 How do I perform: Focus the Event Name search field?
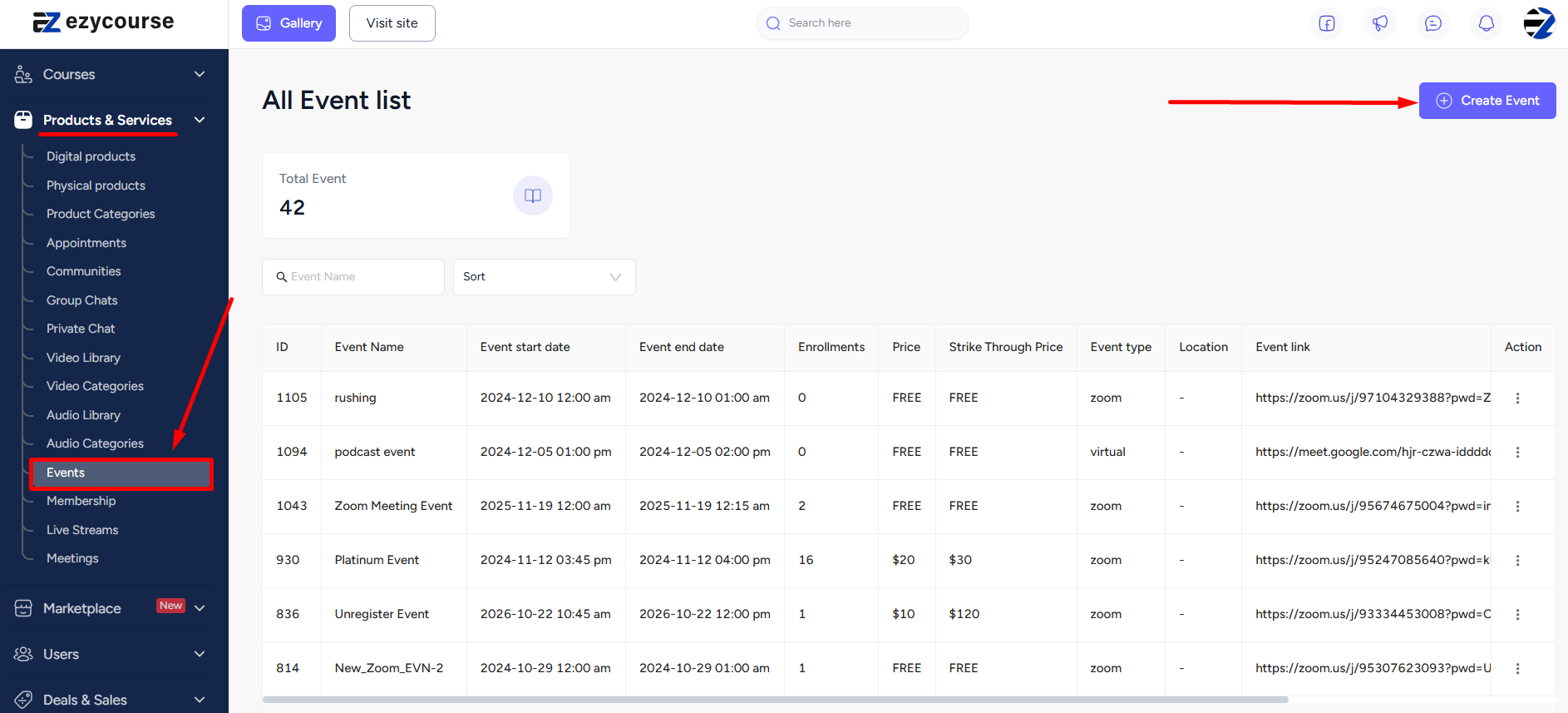(353, 277)
